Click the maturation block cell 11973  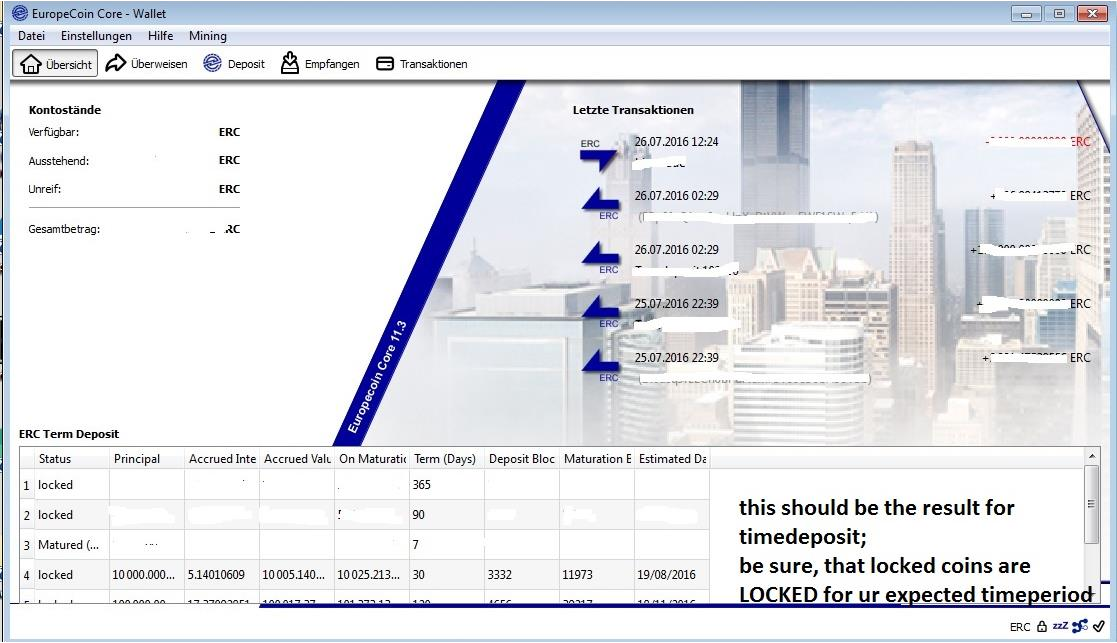click(x=597, y=575)
